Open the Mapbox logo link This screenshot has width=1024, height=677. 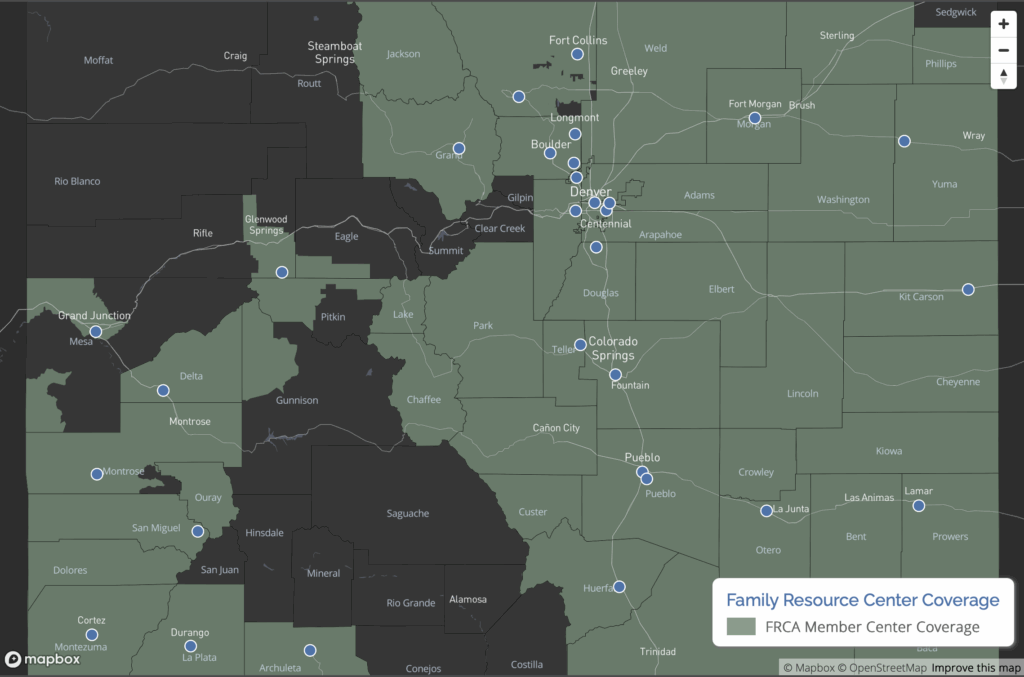(42, 659)
